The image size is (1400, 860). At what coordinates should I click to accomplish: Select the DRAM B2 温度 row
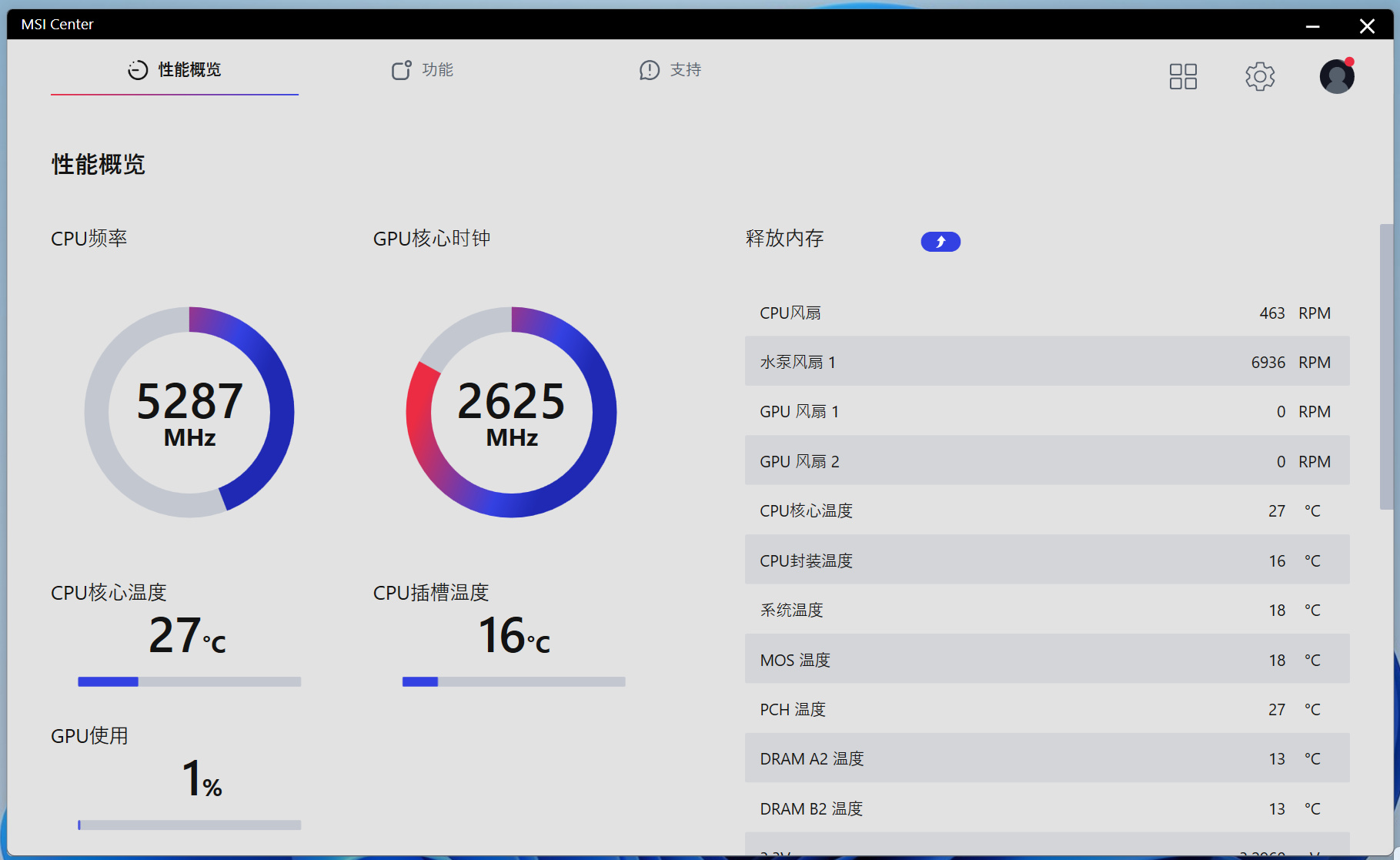pos(1047,808)
